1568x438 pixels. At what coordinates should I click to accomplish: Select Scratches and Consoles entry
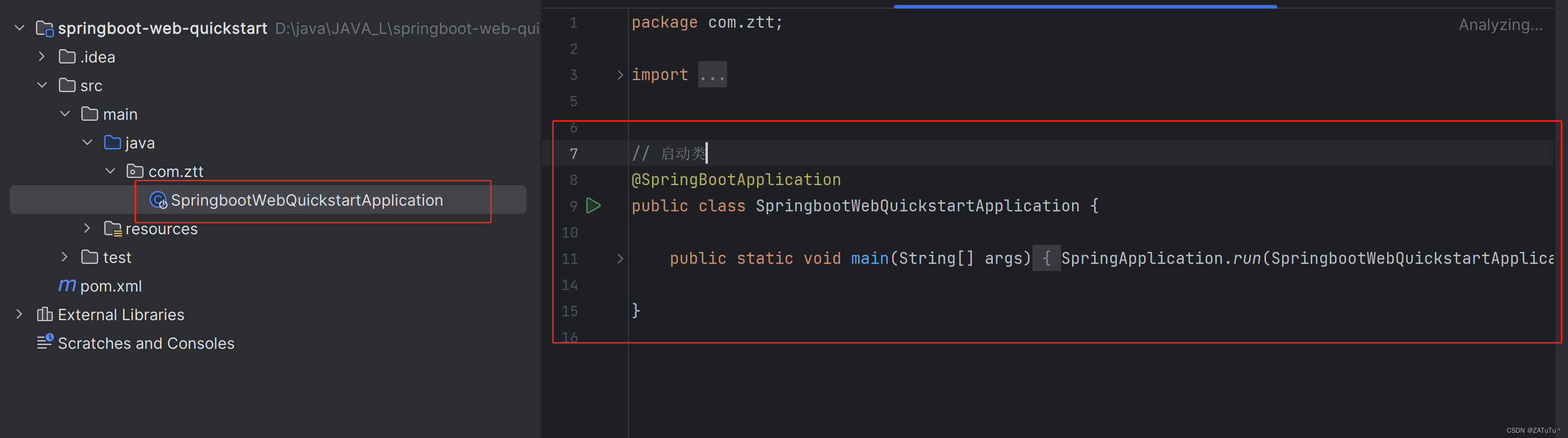(x=146, y=343)
